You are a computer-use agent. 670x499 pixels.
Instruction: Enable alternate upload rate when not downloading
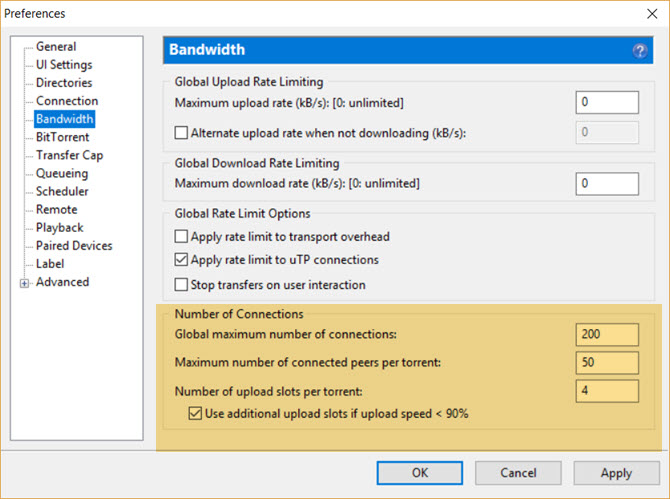coord(181,133)
